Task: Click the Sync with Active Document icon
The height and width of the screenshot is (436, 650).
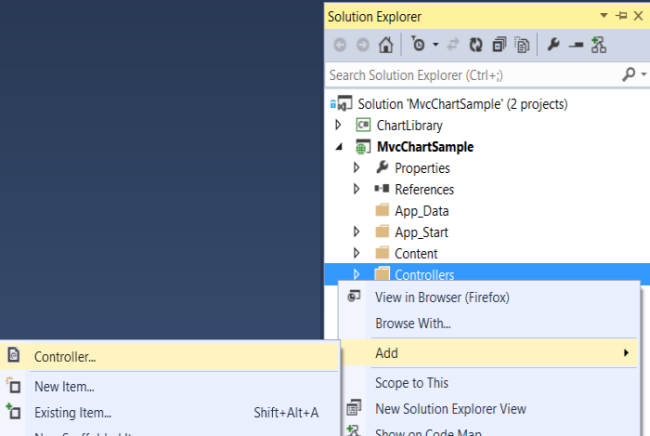Action: pos(453,44)
